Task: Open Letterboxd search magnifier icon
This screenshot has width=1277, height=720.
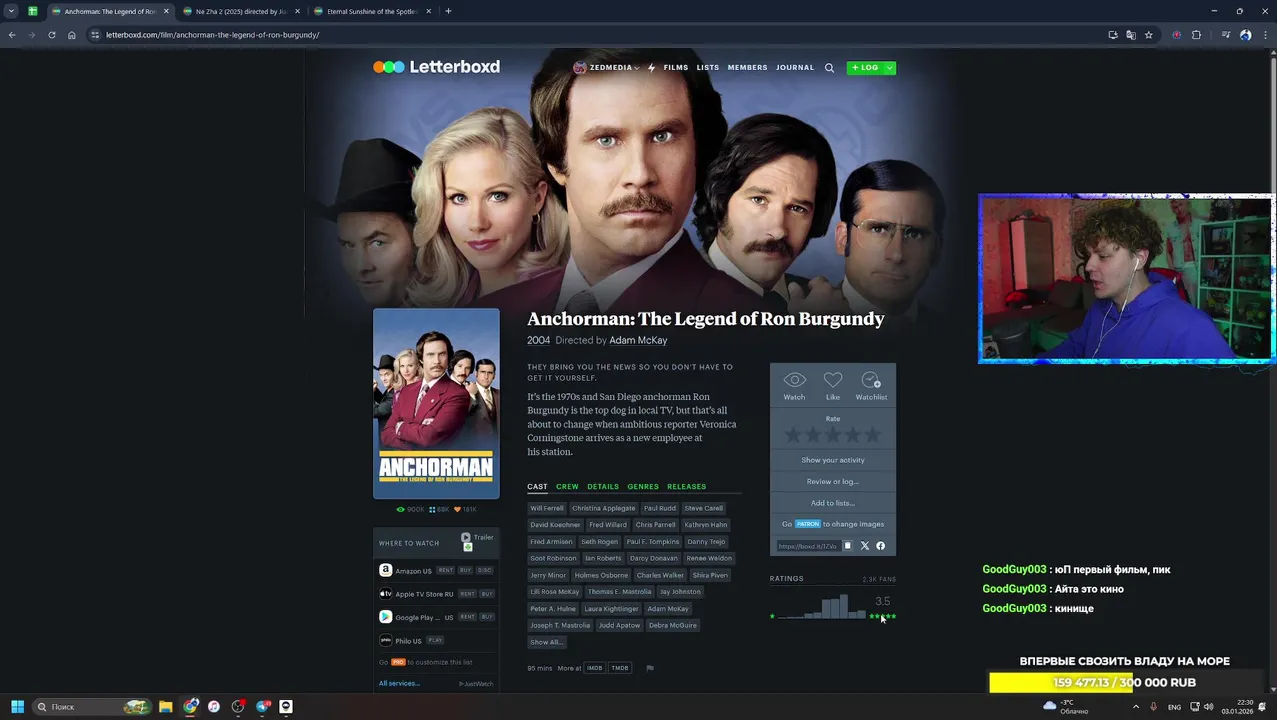Action: [x=829, y=68]
